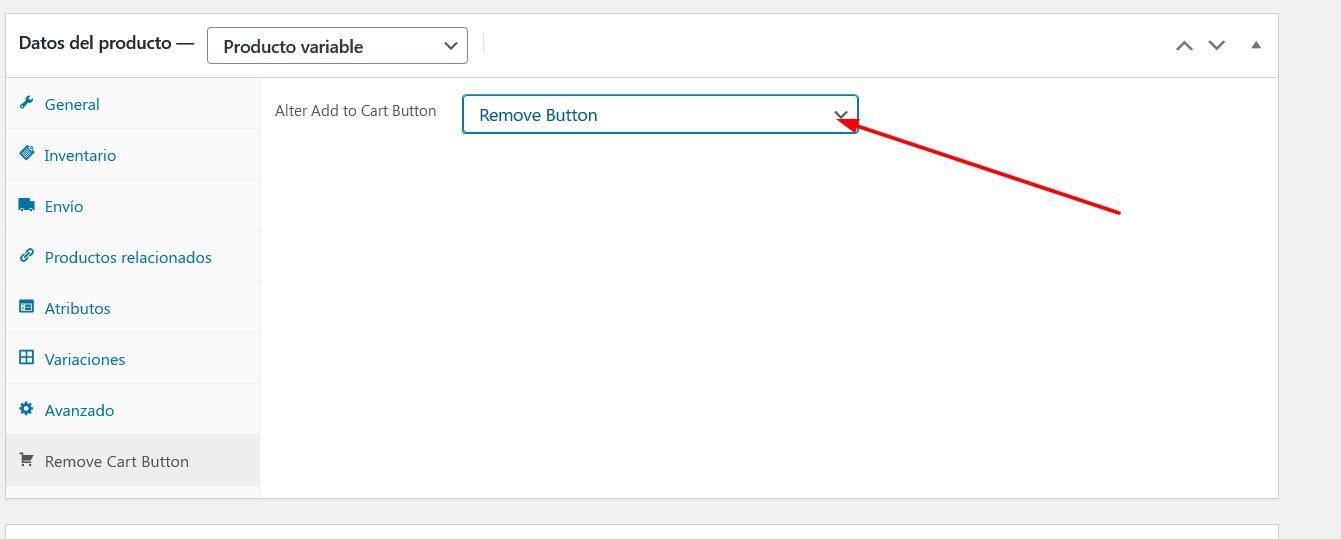Viewport: 1341px width, 539px height.
Task: Move the panel down with the down chevron
Action: [1216, 46]
